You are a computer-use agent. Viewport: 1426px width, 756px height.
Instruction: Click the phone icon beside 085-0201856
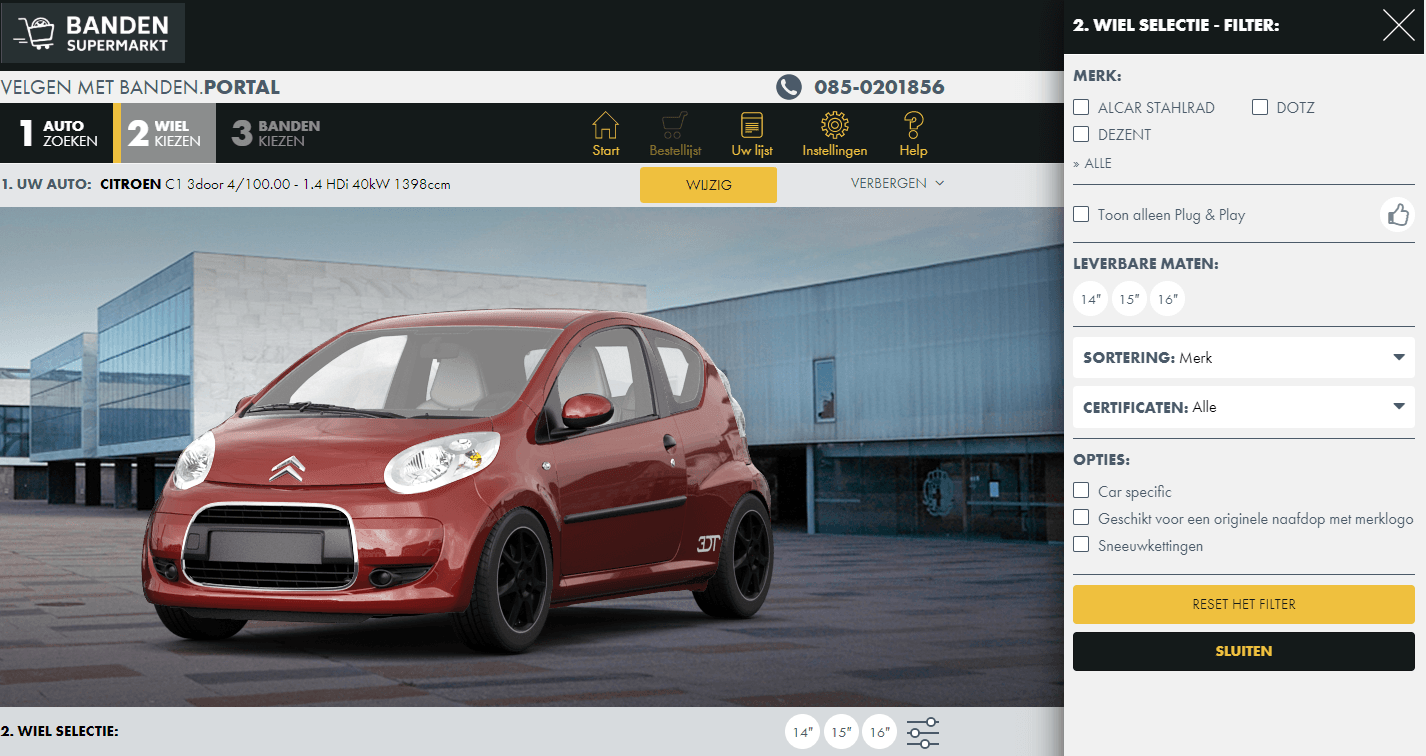[x=789, y=87]
